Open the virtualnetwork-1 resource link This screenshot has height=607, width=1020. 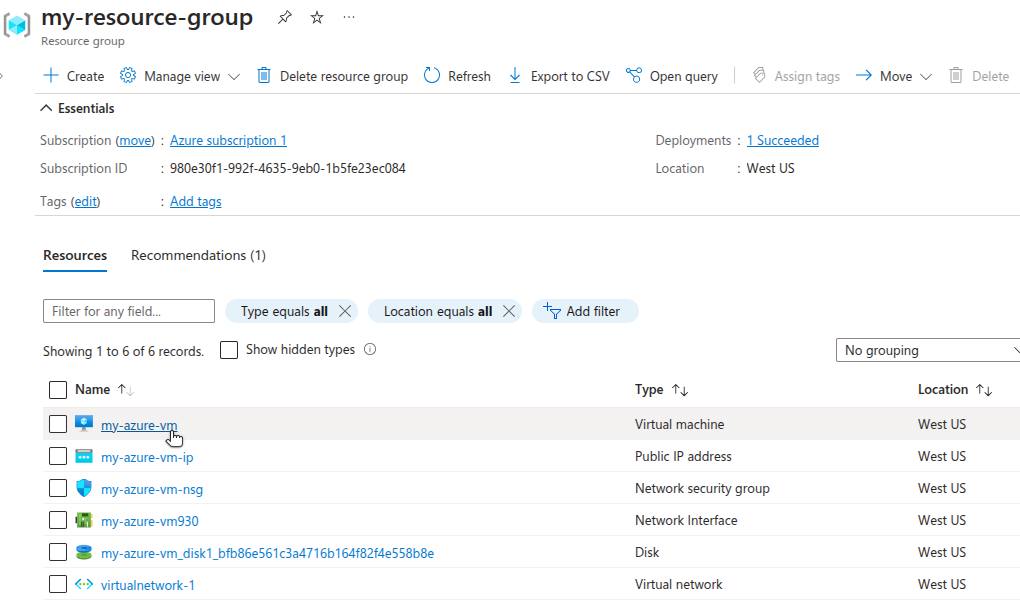pos(148,585)
